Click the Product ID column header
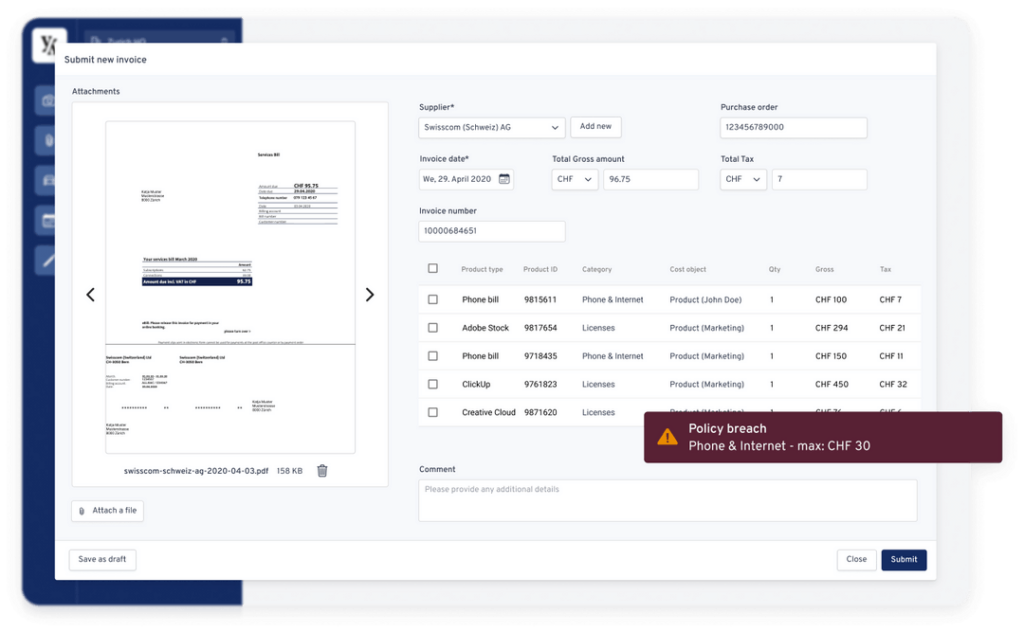 coord(540,269)
